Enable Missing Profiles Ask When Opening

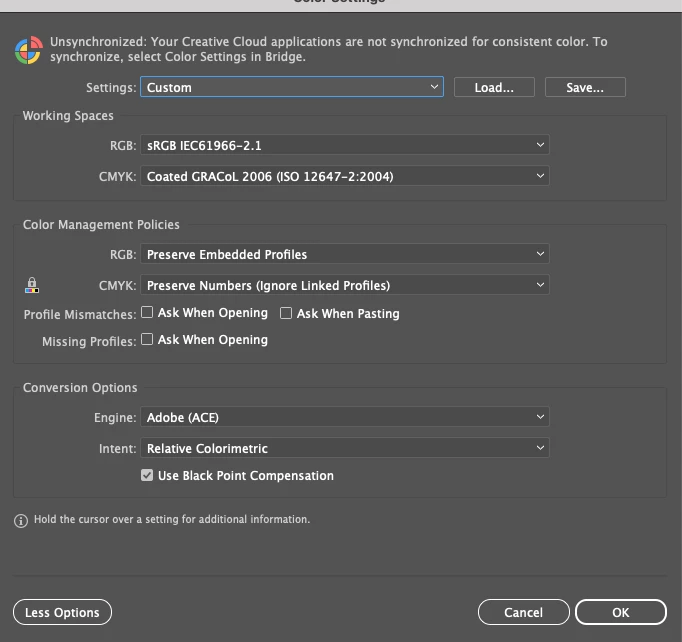[x=147, y=339]
